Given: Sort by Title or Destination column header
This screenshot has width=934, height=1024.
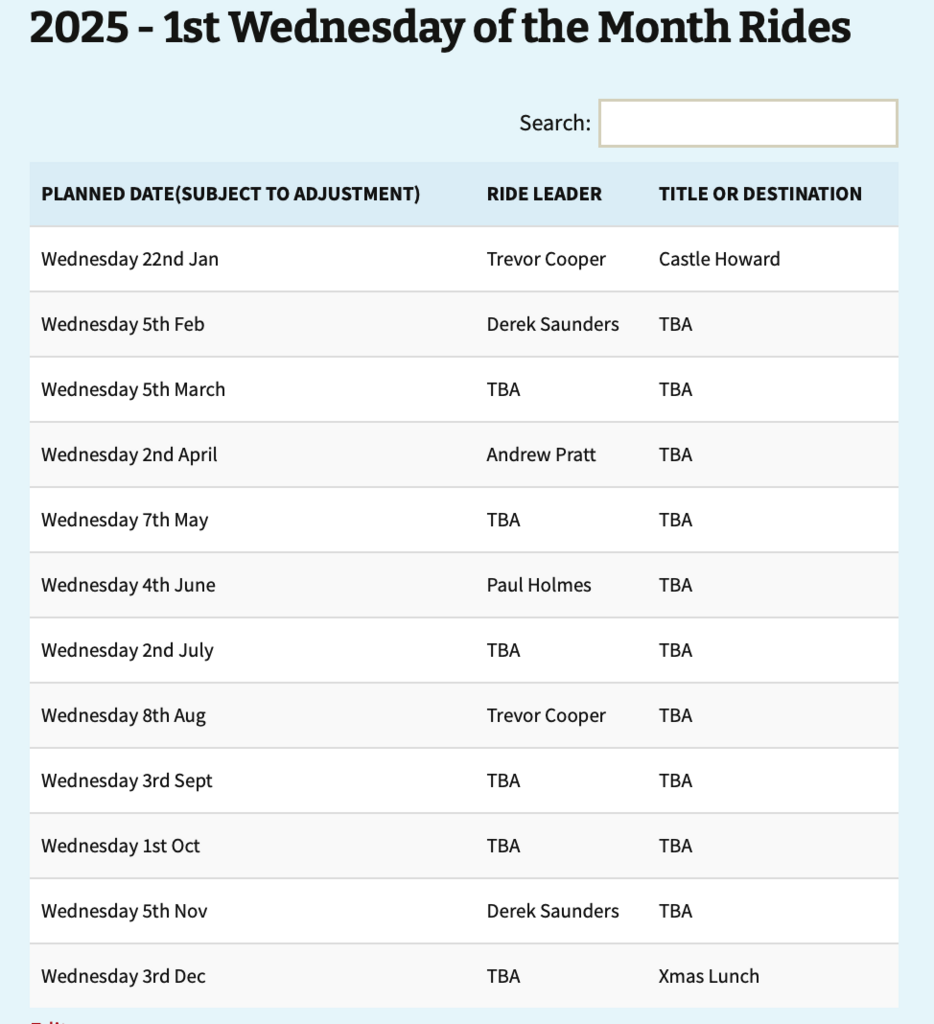Looking at the screenshot, I should point(760,194).
